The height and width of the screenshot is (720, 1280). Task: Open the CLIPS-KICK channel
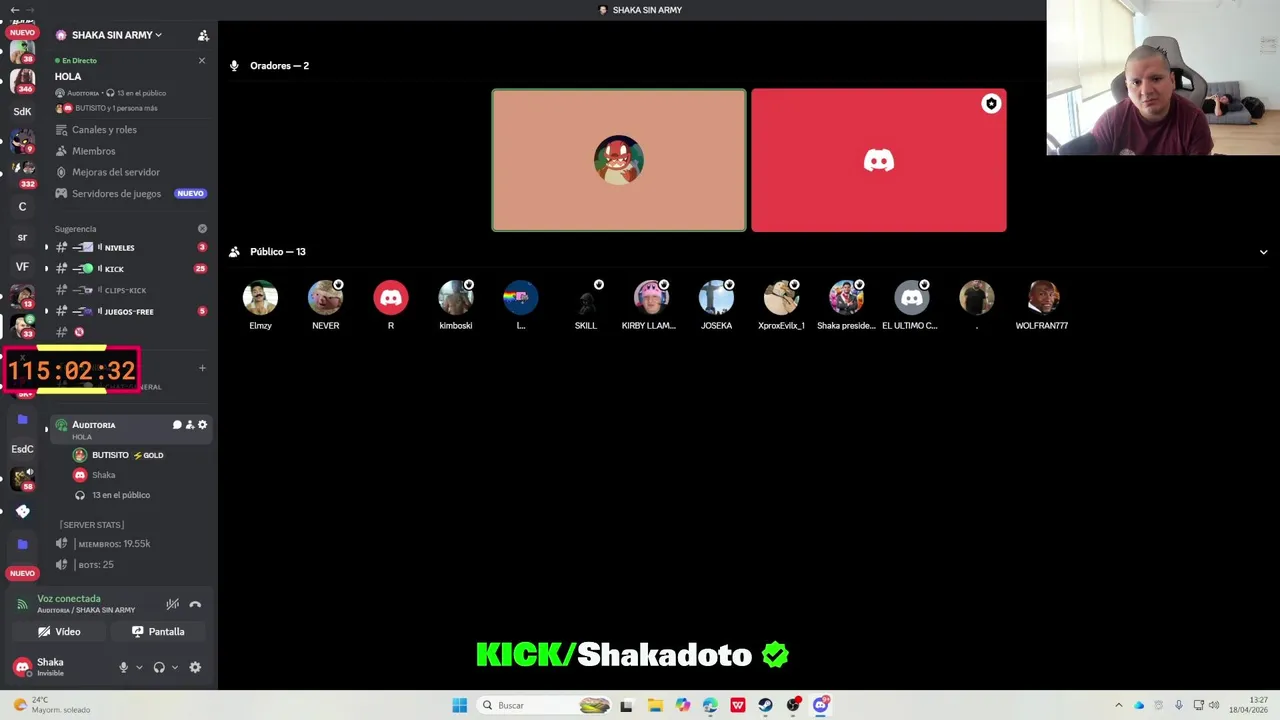(130, 290)
